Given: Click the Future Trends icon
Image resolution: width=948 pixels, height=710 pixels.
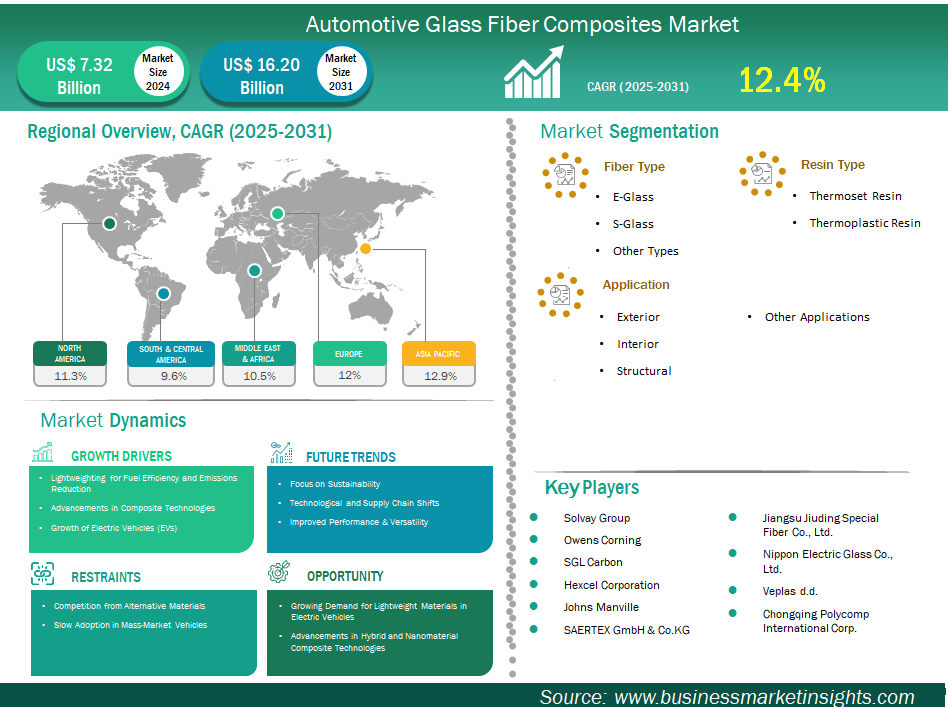Looking at the screenshot, I should 281,453.
